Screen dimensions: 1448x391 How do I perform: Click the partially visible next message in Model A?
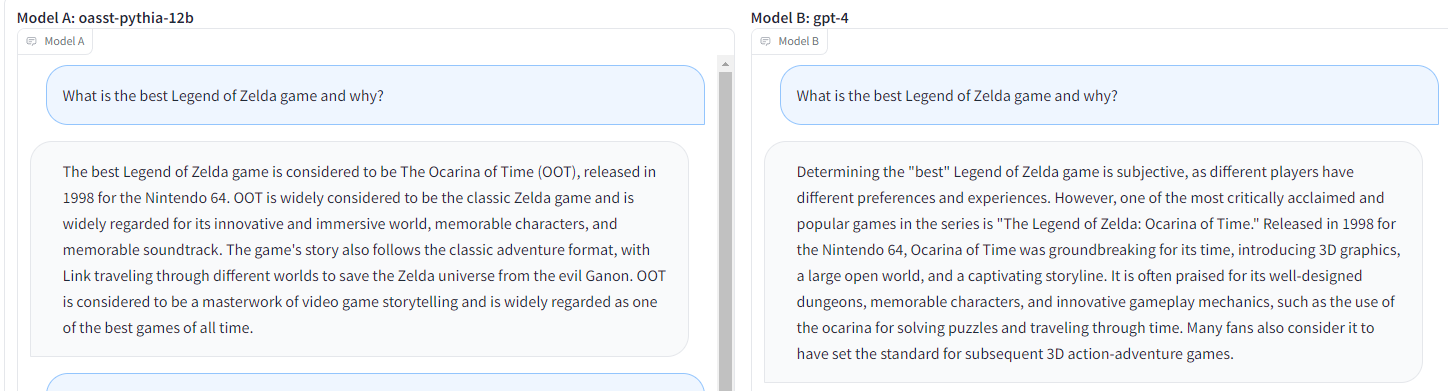pyautogui.click(x=375, y=383)
